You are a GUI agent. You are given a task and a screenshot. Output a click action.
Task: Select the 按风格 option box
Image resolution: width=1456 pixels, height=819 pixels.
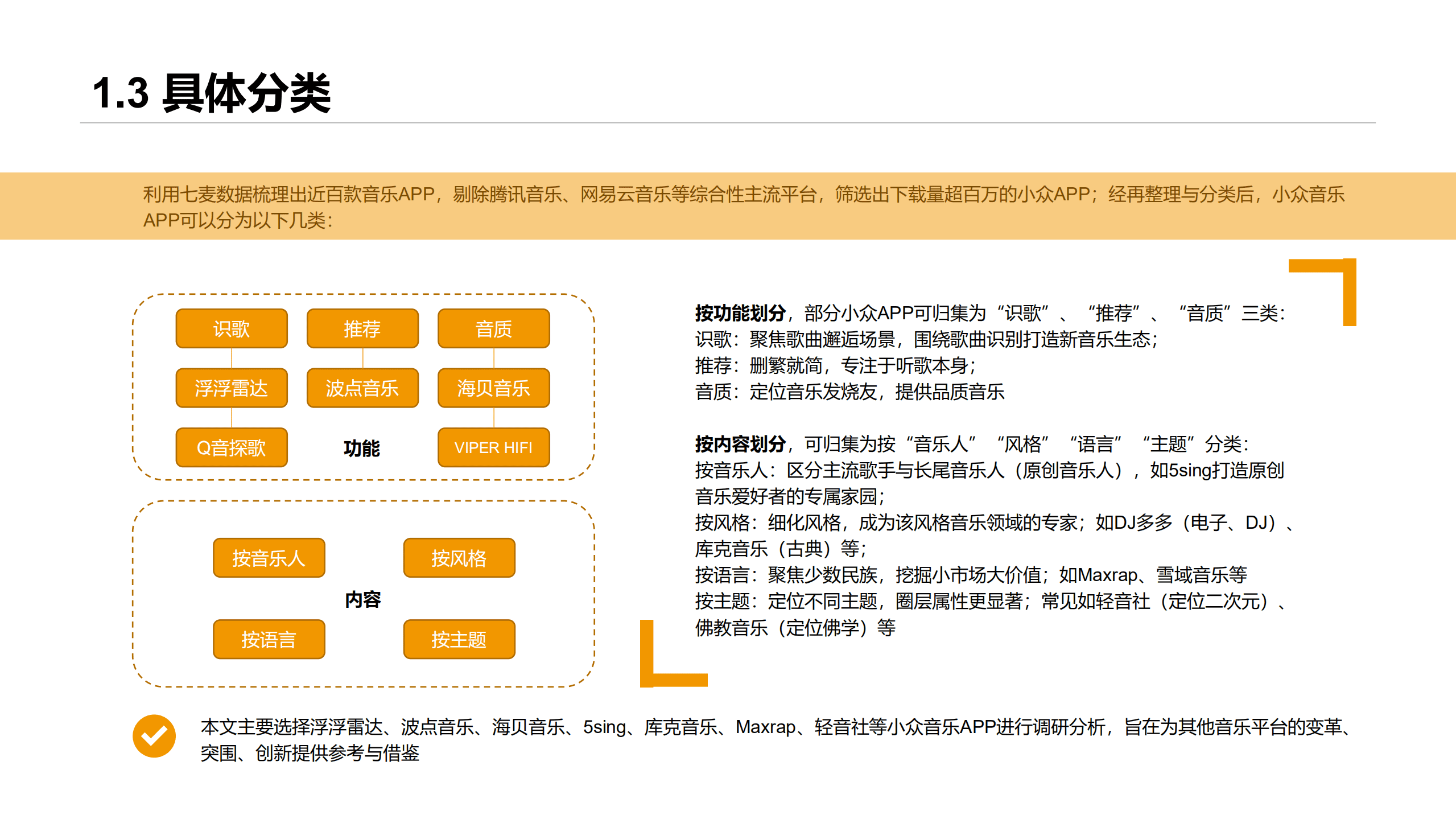pyautogui.click(x=459, y=558)
